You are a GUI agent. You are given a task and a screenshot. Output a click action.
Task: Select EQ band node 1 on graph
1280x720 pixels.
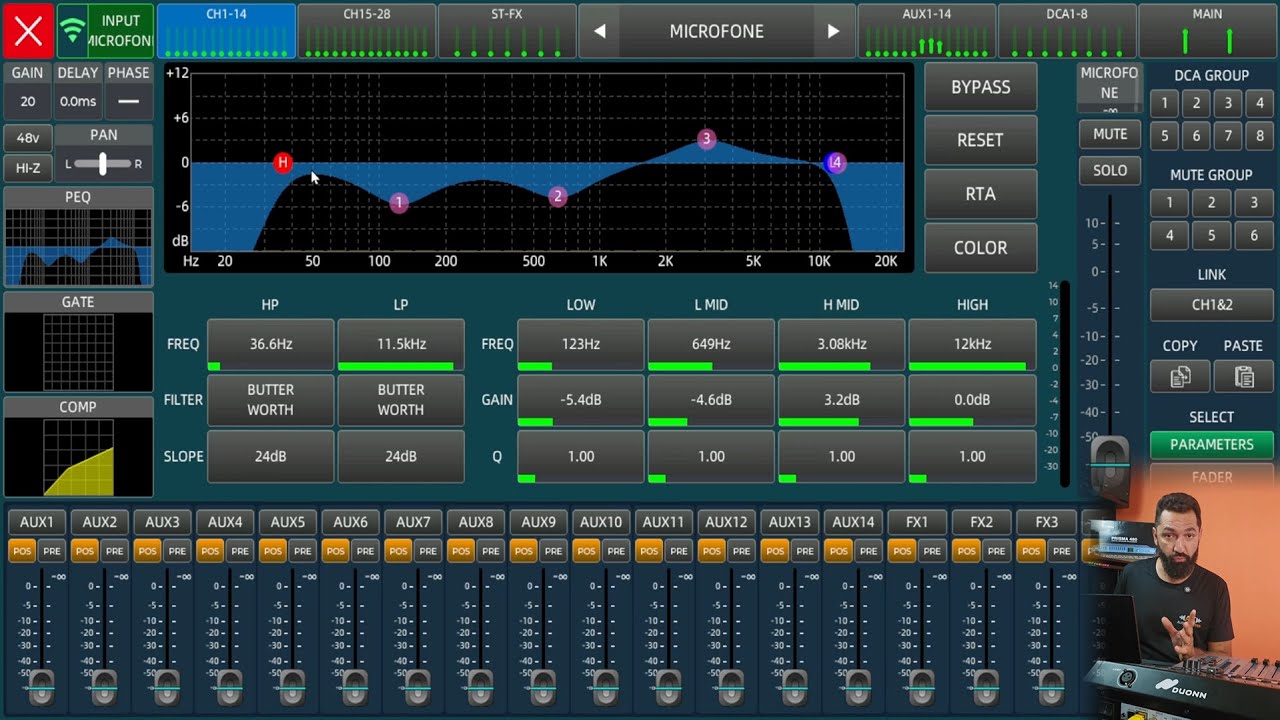coord(399,203)
